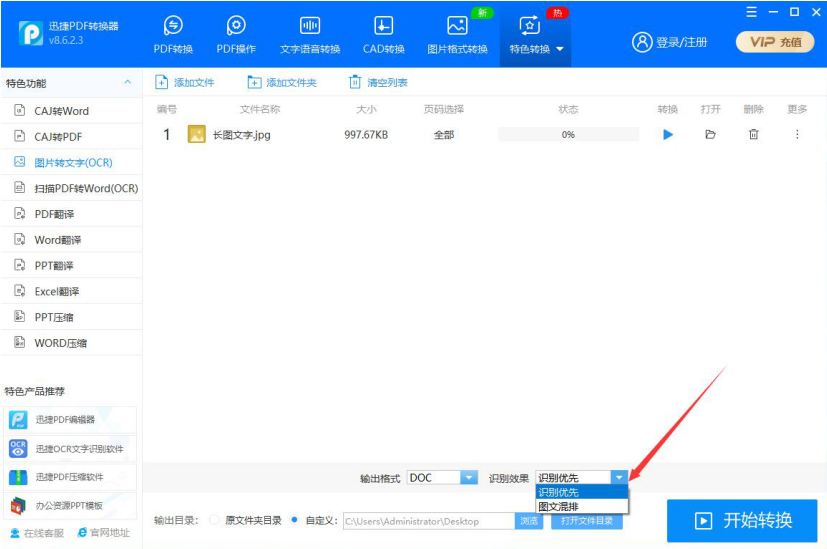Open the 在线客服 link
Image resolution: width=827 pixels, height=549 pixels.
(37, 533)
